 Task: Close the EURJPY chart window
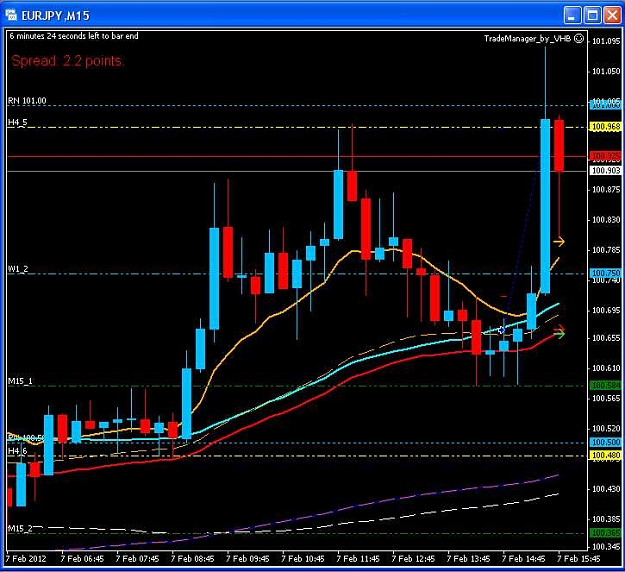pyautogui.click(x=612, y=15)
